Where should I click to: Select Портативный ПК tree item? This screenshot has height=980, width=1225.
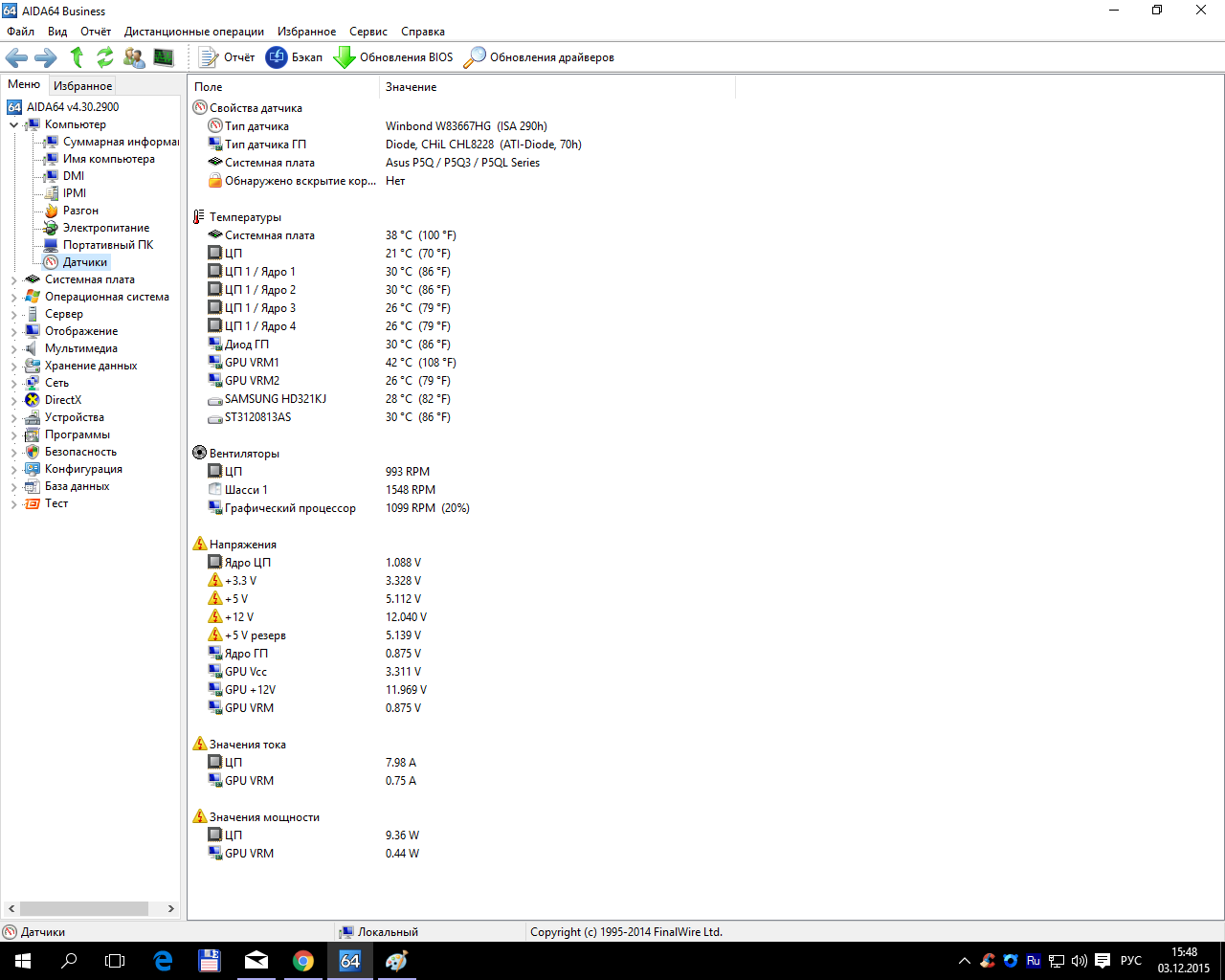tap(108, 245)
